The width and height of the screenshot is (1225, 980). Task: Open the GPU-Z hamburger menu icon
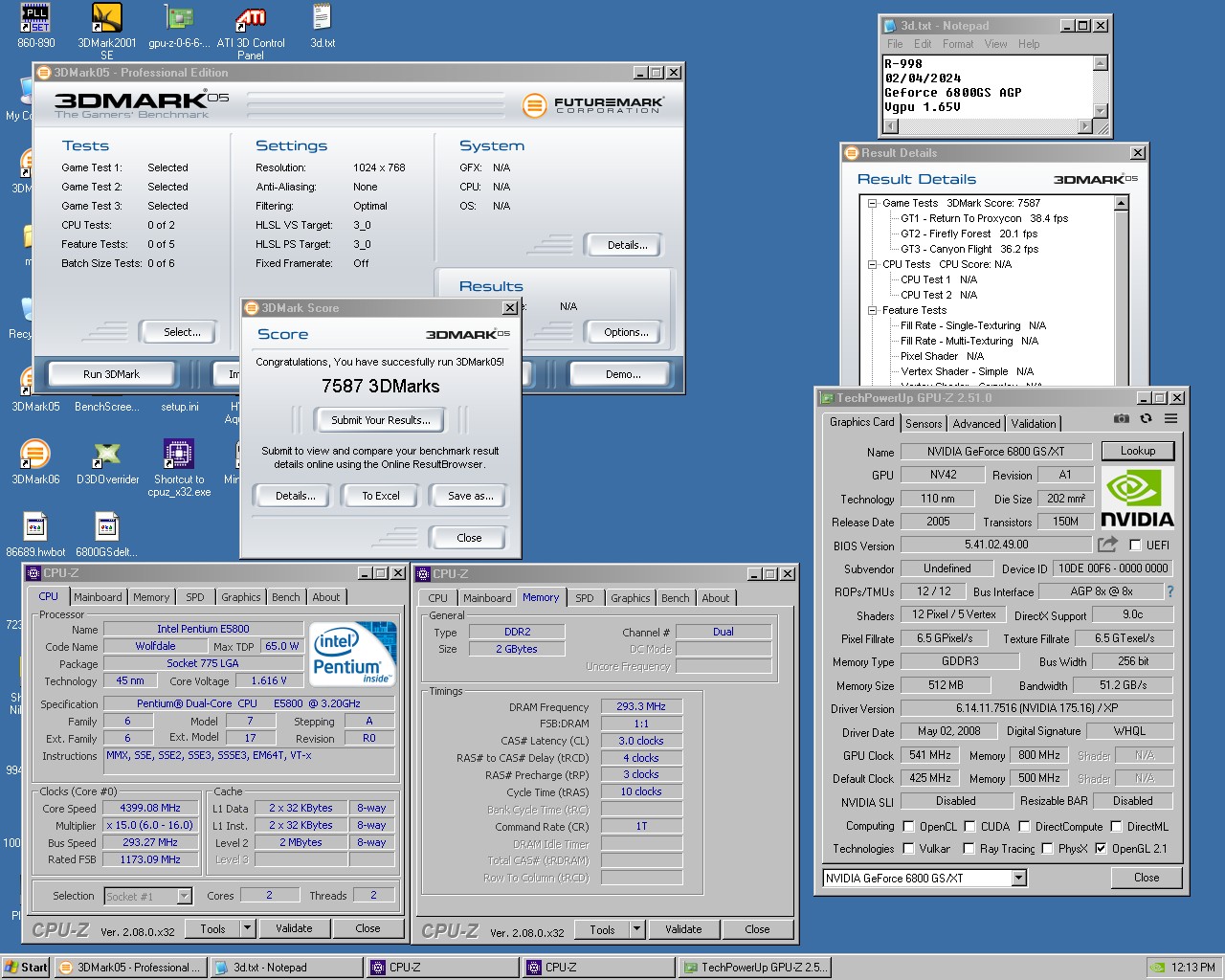pyautogui.click(x=1170, y=418)
